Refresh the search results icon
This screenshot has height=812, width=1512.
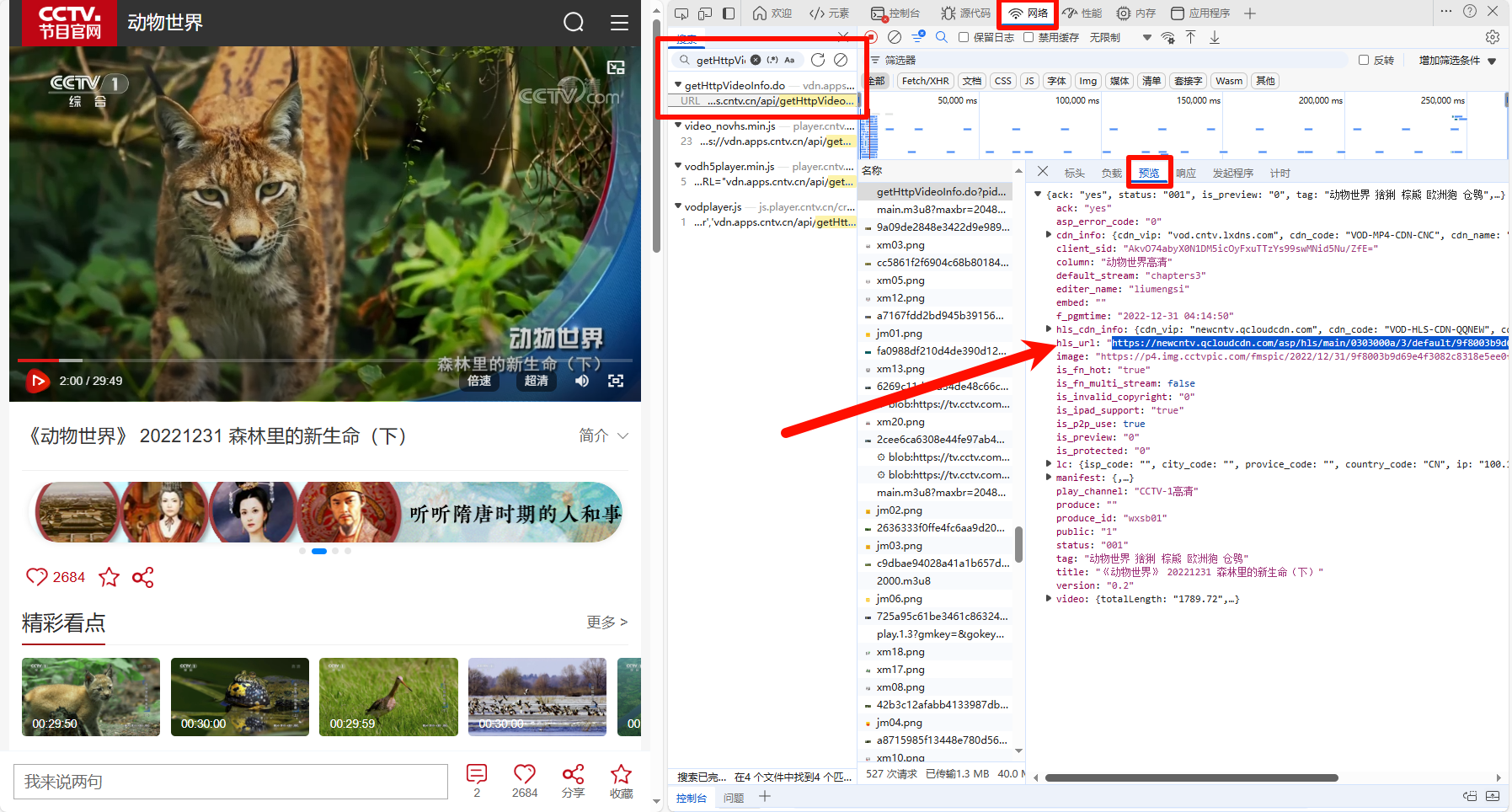pos(817,60)
